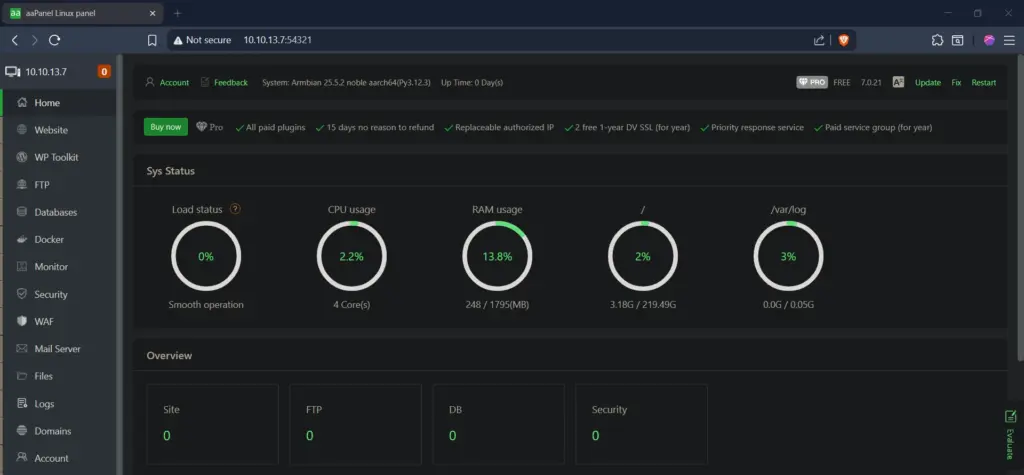Click the PRO badge in header
Screen dimensions: 1024x475
pyautogui.click(x=812, y=82)
